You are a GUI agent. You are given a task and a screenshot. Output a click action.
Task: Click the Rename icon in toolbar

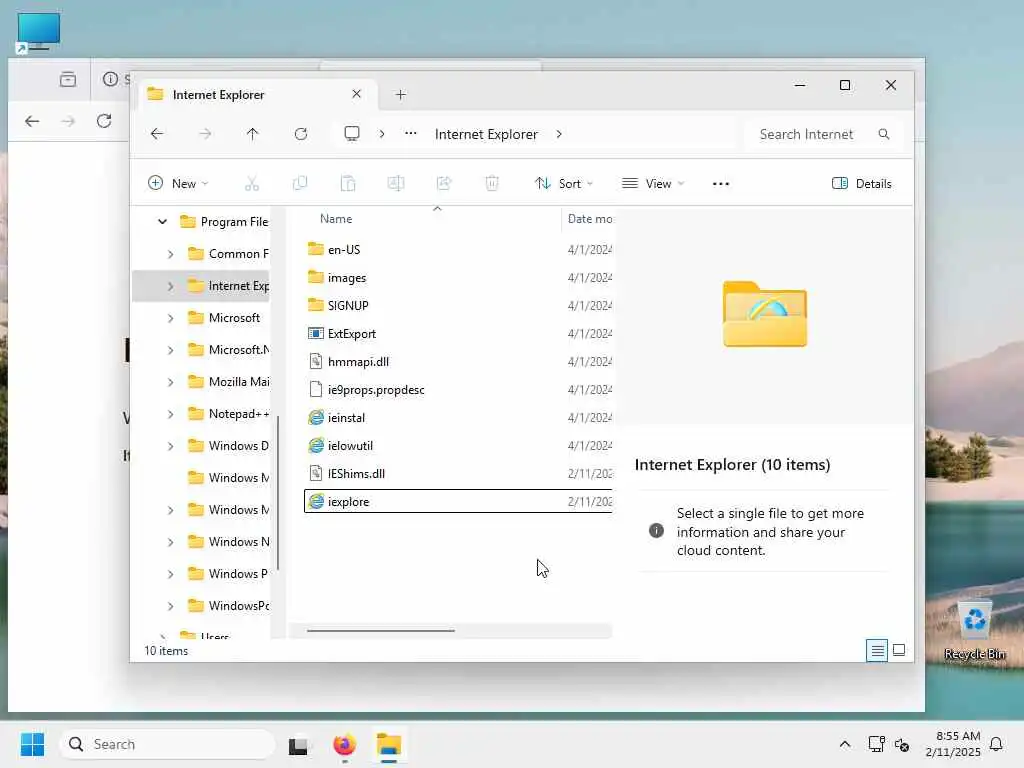pos(396,184)
